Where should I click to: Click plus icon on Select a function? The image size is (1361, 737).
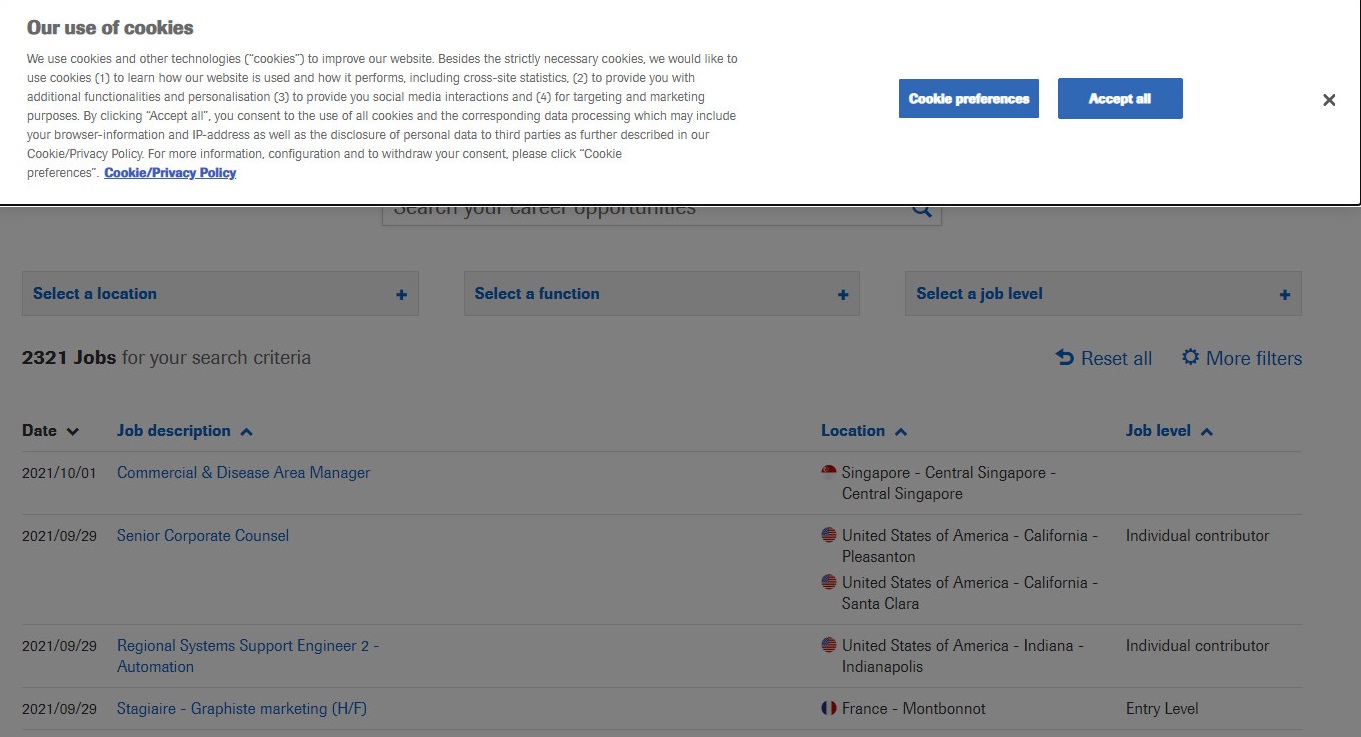pos(843,295)
